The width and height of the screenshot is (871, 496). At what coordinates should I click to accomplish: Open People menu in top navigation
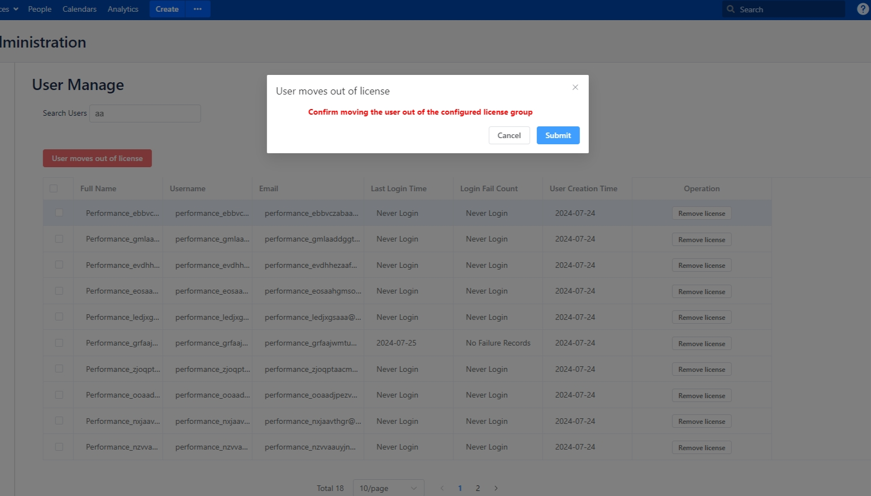tap(39, 9)
